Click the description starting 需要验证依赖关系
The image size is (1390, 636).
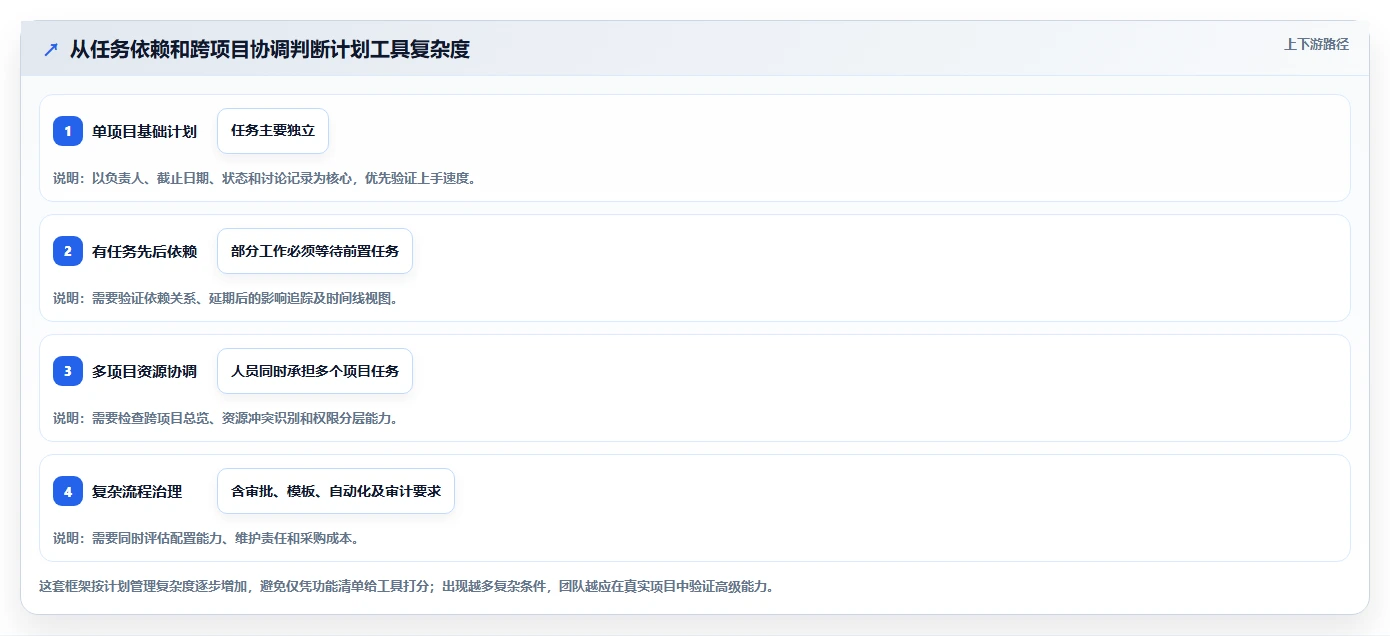[228, 298]
